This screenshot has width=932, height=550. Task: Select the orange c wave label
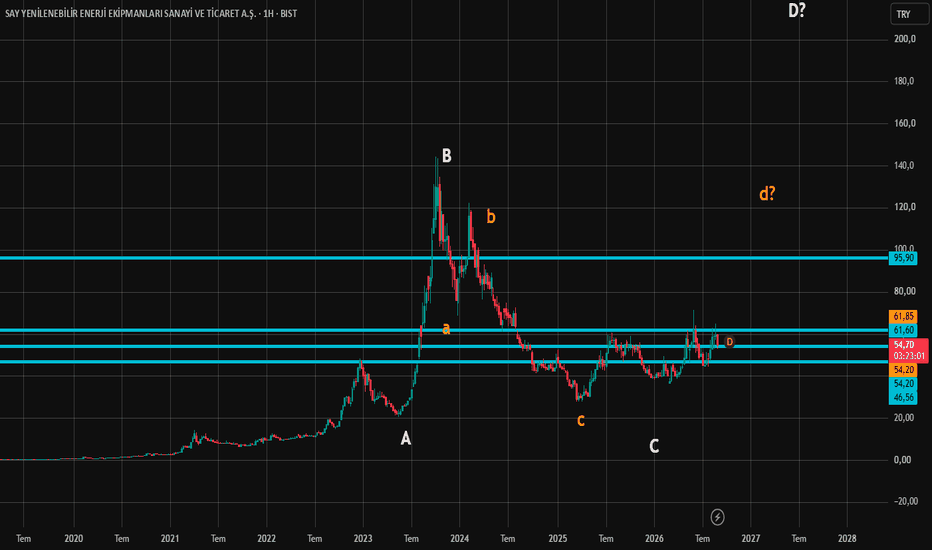click(x=581, y=420)
